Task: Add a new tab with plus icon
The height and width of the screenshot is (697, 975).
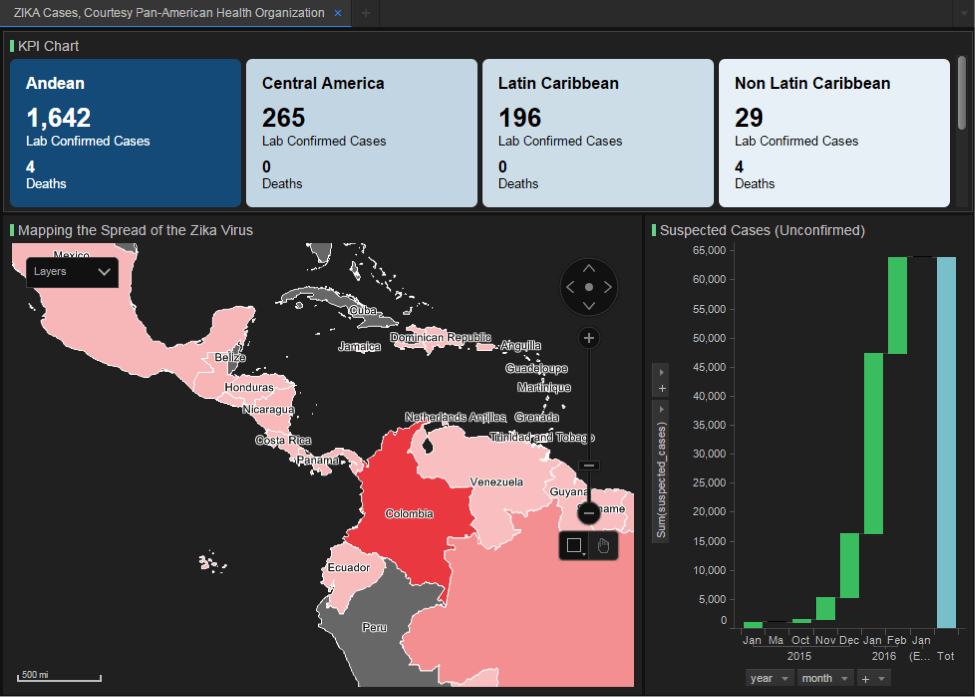Action: (x=366, y=13)
